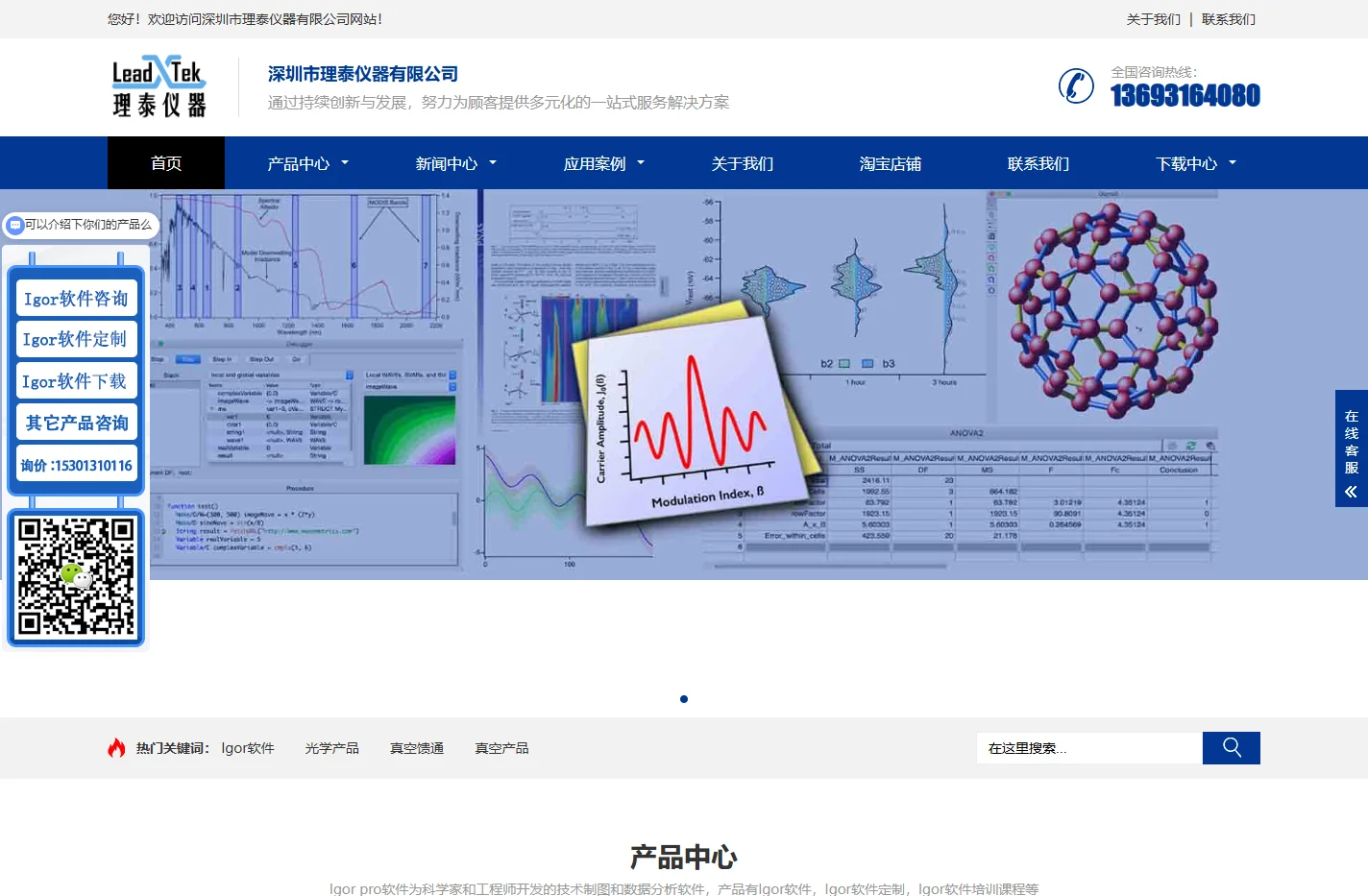Click the 产品中心 section heading

pyautogui.click(x=684, y=857)
